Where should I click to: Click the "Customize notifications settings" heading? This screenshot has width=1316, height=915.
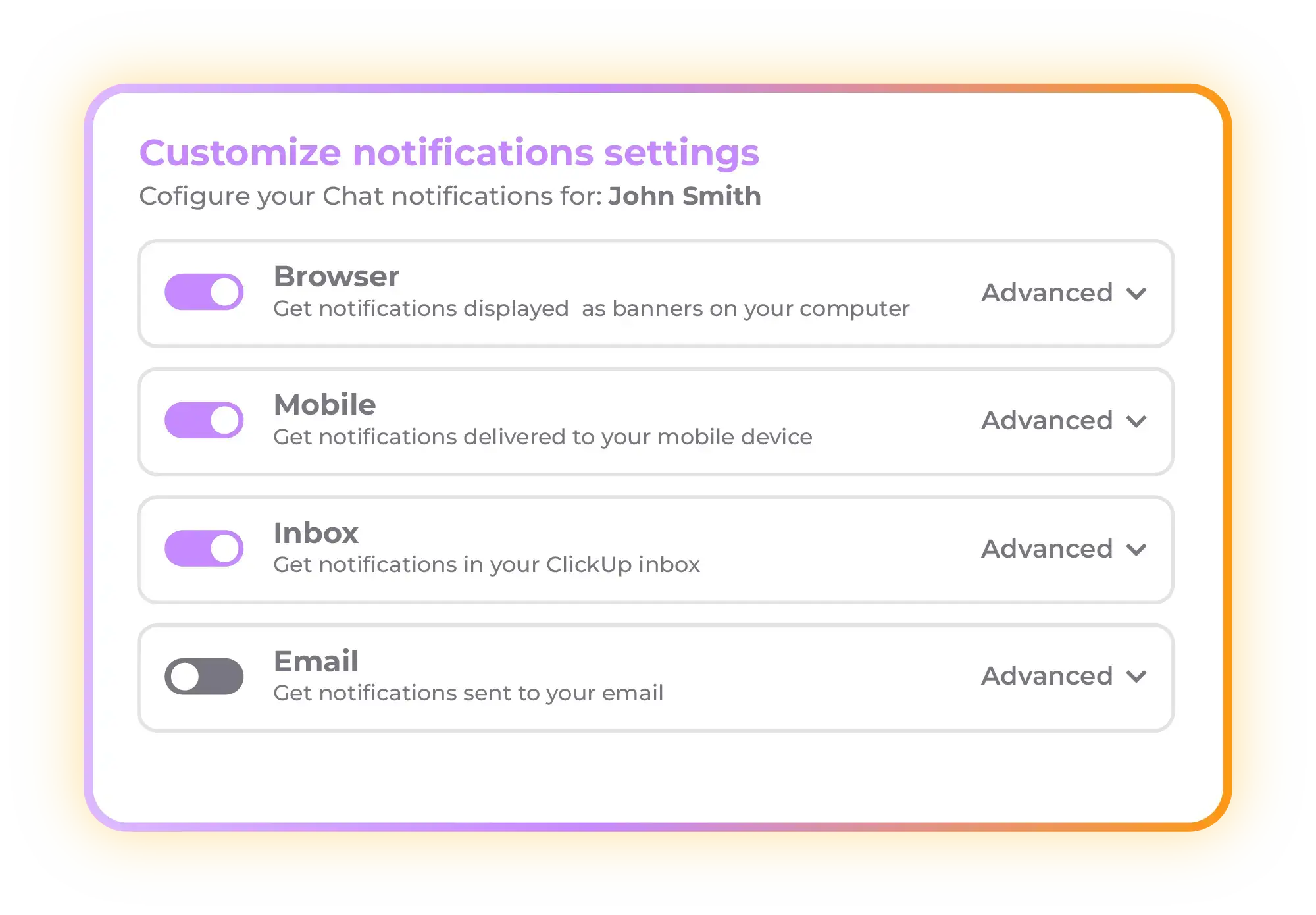pyautogui.click(x=449, y=153)
